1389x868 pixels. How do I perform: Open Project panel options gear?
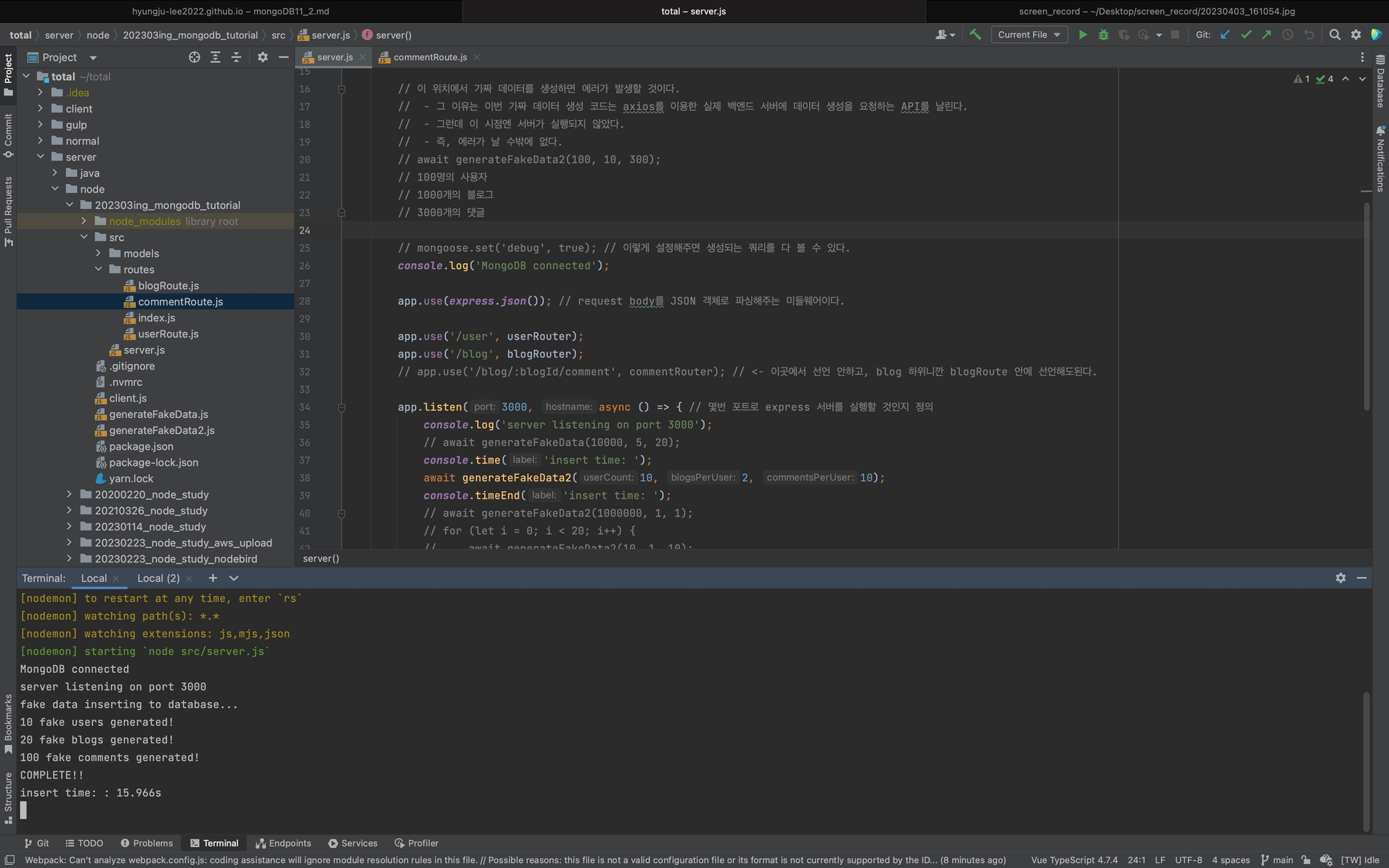pyautogui.click(x=263, y=57)
